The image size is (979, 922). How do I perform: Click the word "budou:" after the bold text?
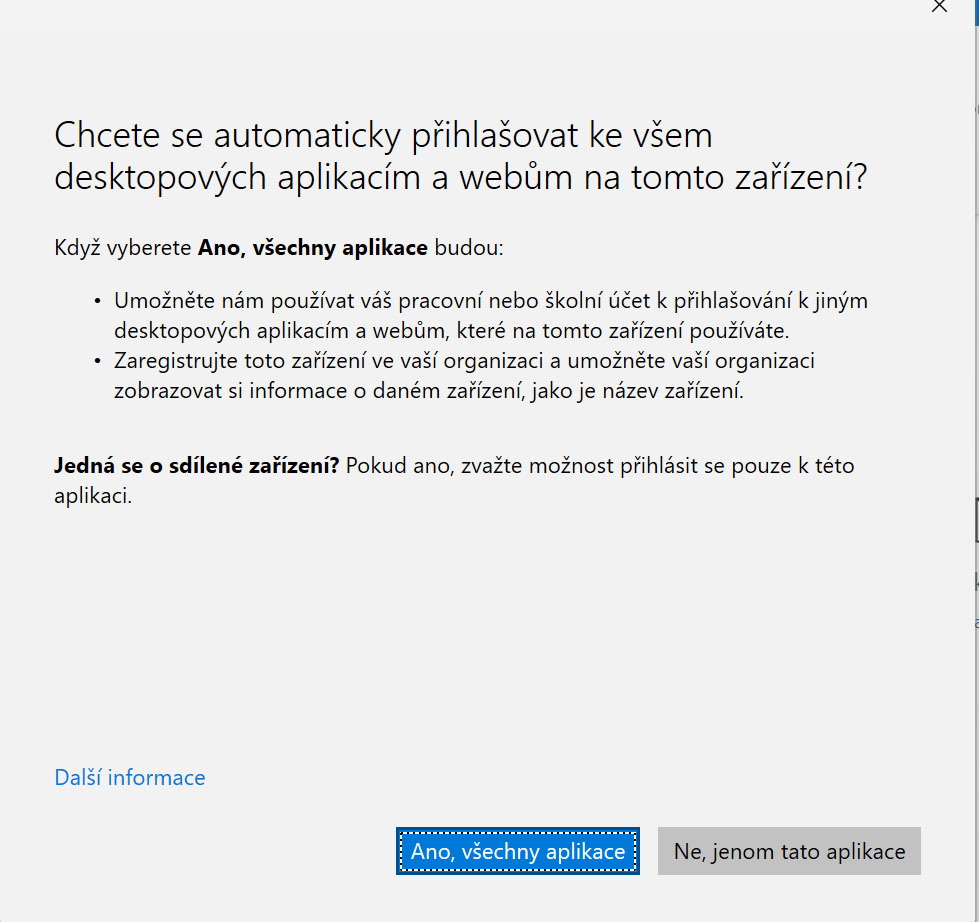coord(468,248)
